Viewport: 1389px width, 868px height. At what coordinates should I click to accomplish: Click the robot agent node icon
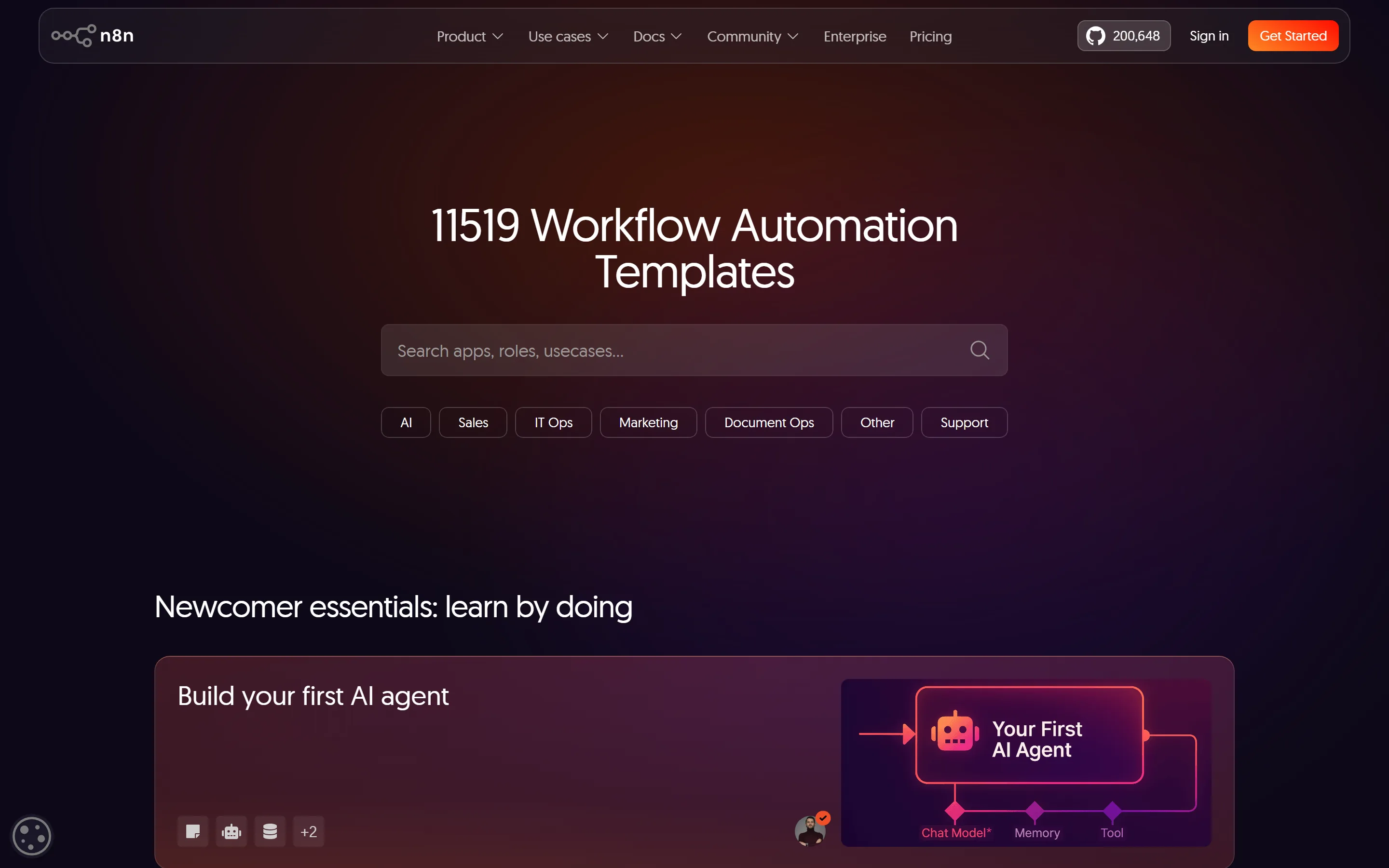[x=231, y=831]
